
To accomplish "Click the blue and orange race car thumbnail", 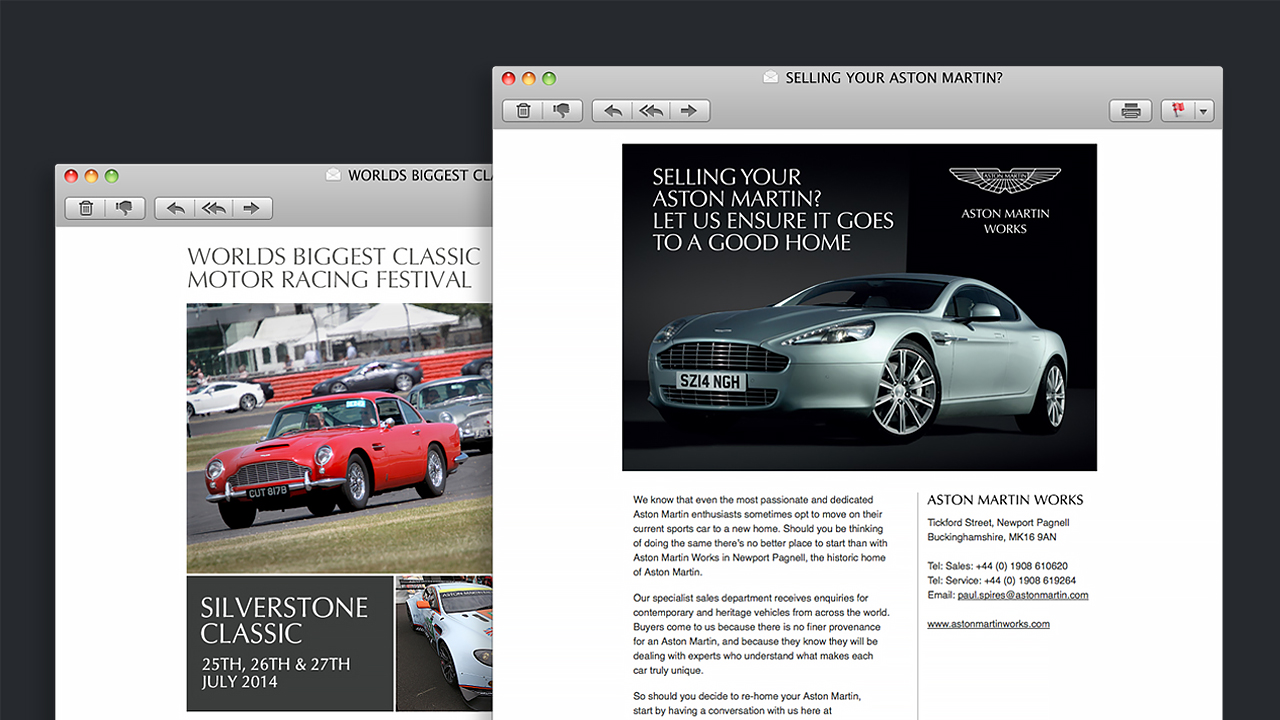I will pos(444,643).
